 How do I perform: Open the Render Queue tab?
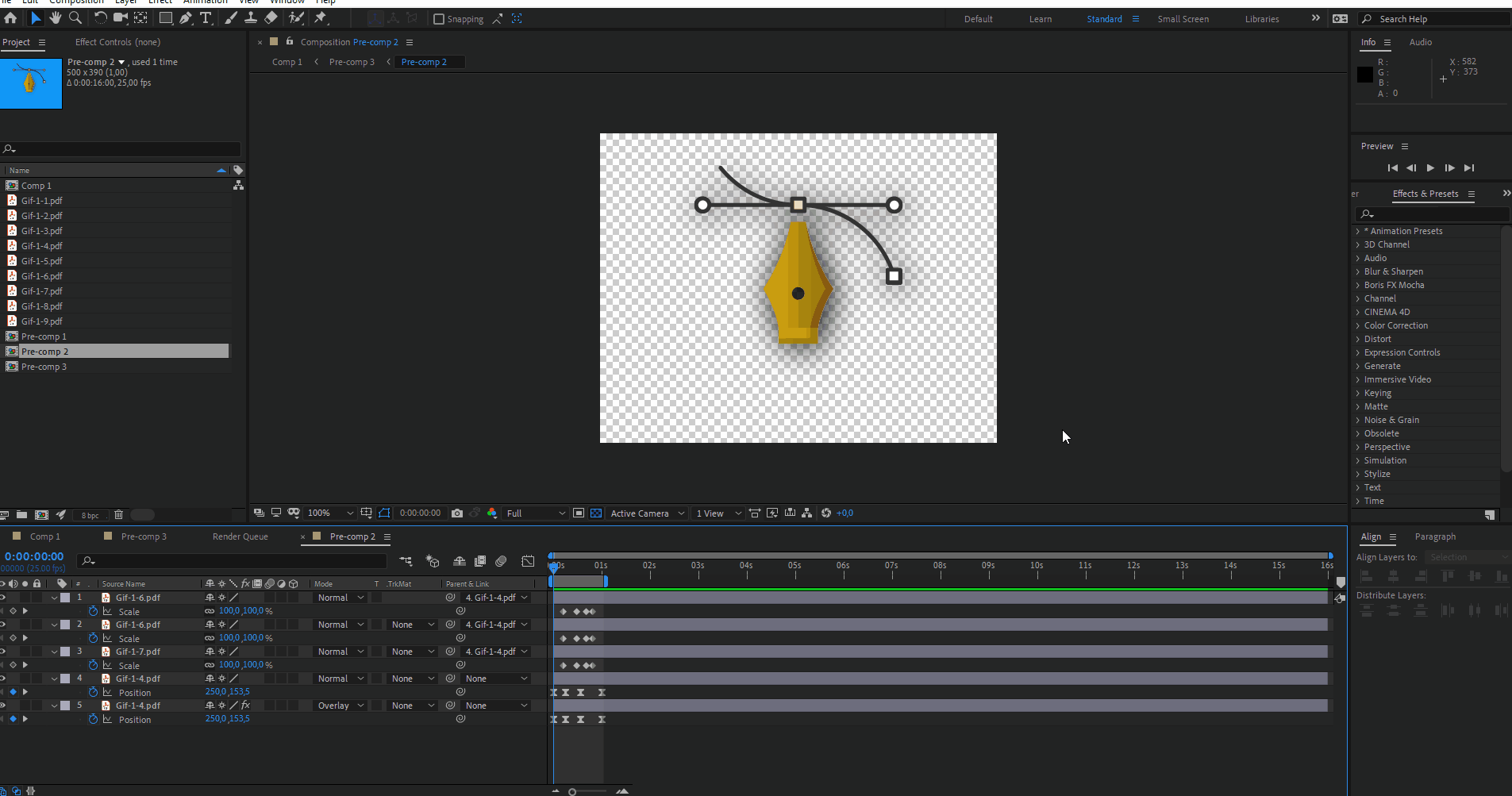point(240,536)
